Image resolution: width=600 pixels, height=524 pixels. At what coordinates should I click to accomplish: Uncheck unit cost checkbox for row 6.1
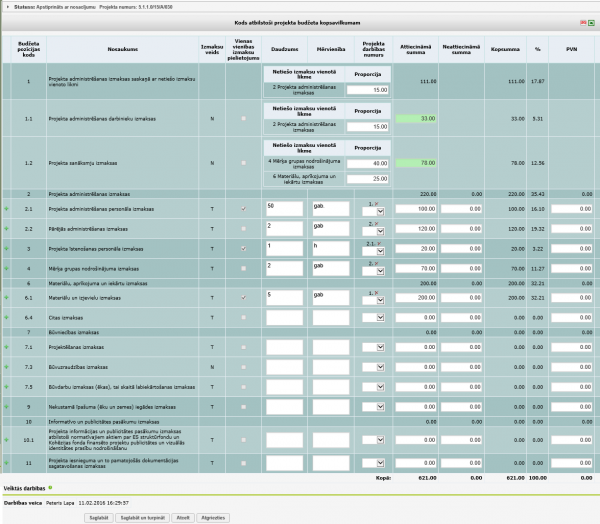point(244,298)
